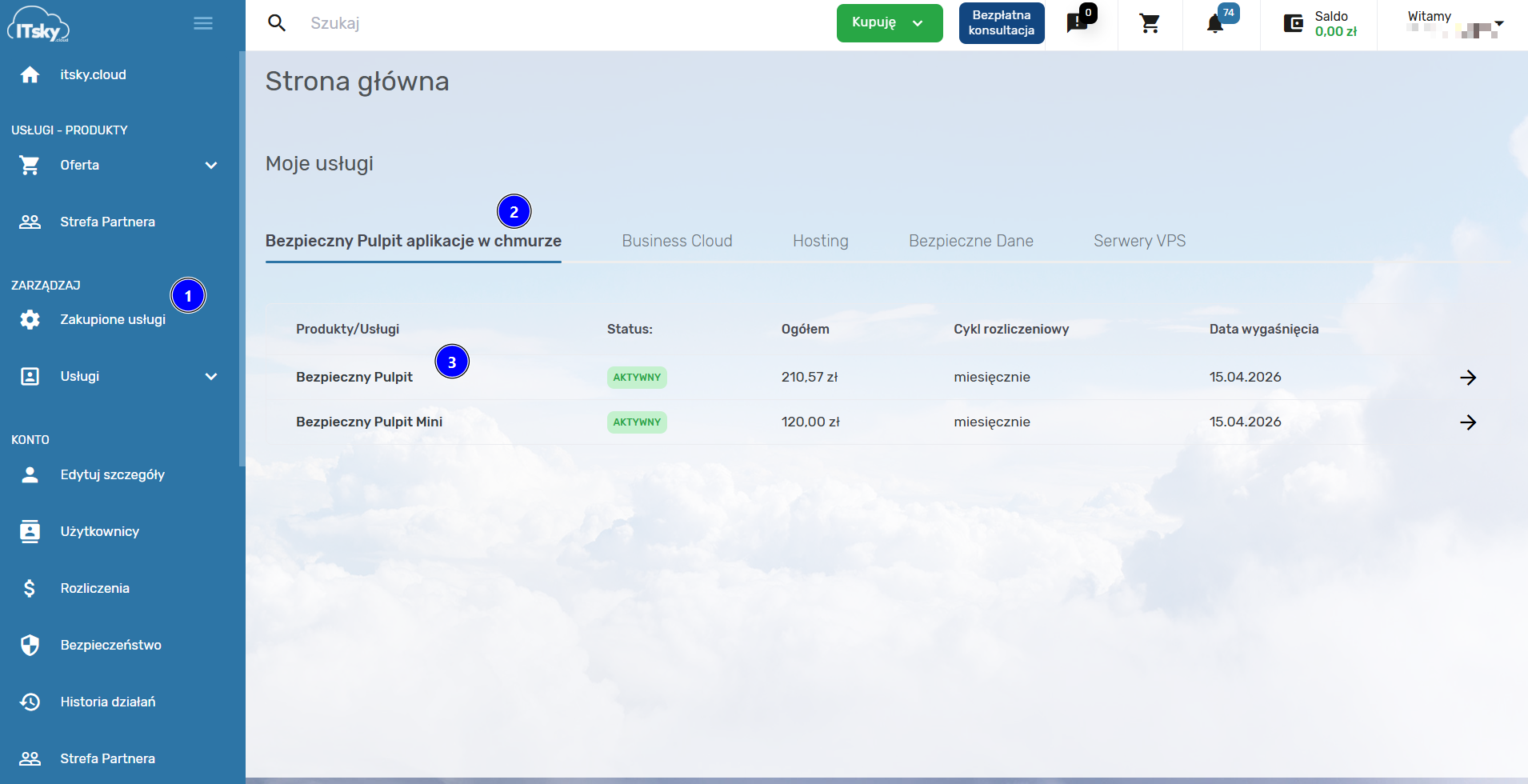Screen dimensions: 1528x784
Task: Go to itsky.cloud home link
Action: tap(93, 74)
